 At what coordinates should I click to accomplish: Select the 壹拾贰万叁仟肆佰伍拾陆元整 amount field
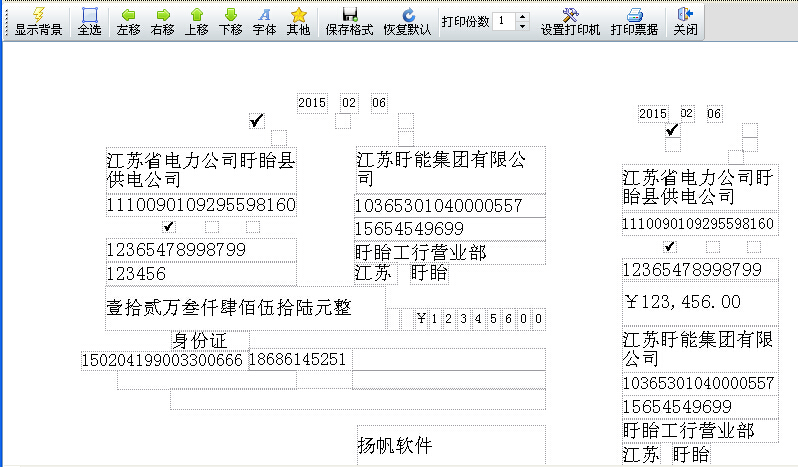coord(230,307)
